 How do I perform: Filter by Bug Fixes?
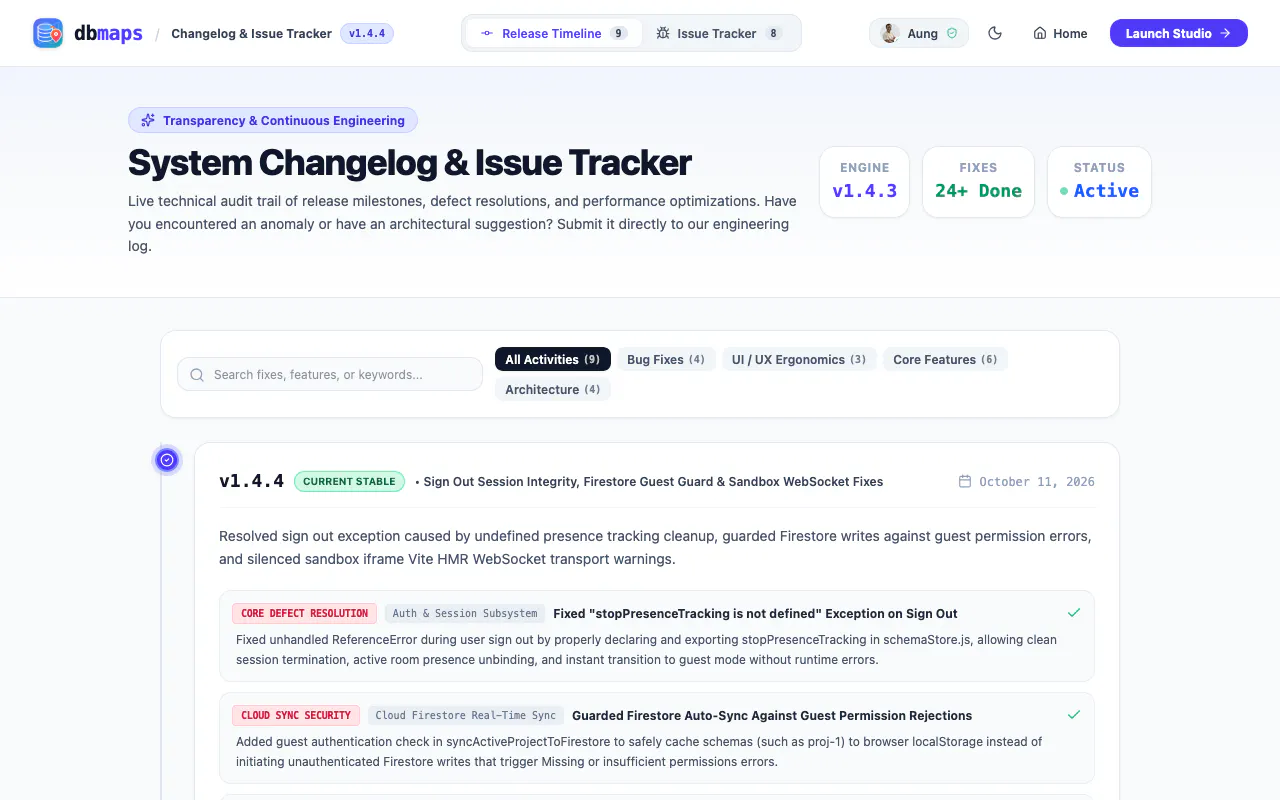pos(666,359)
